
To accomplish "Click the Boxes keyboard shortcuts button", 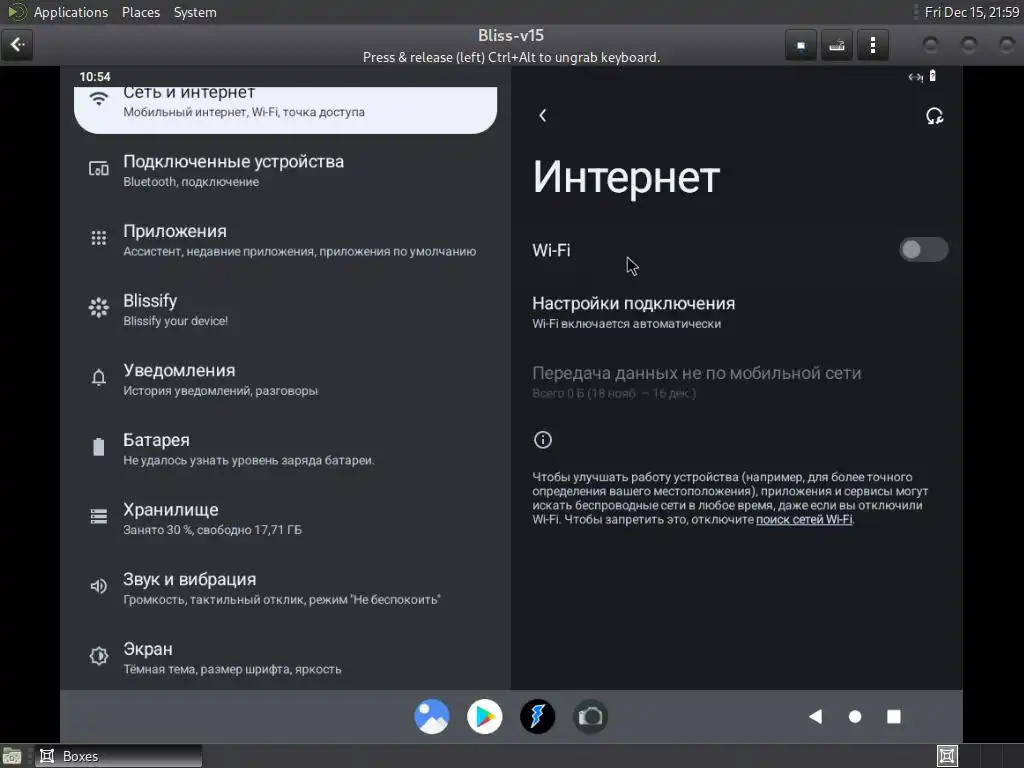I will (x=837, y=45).
